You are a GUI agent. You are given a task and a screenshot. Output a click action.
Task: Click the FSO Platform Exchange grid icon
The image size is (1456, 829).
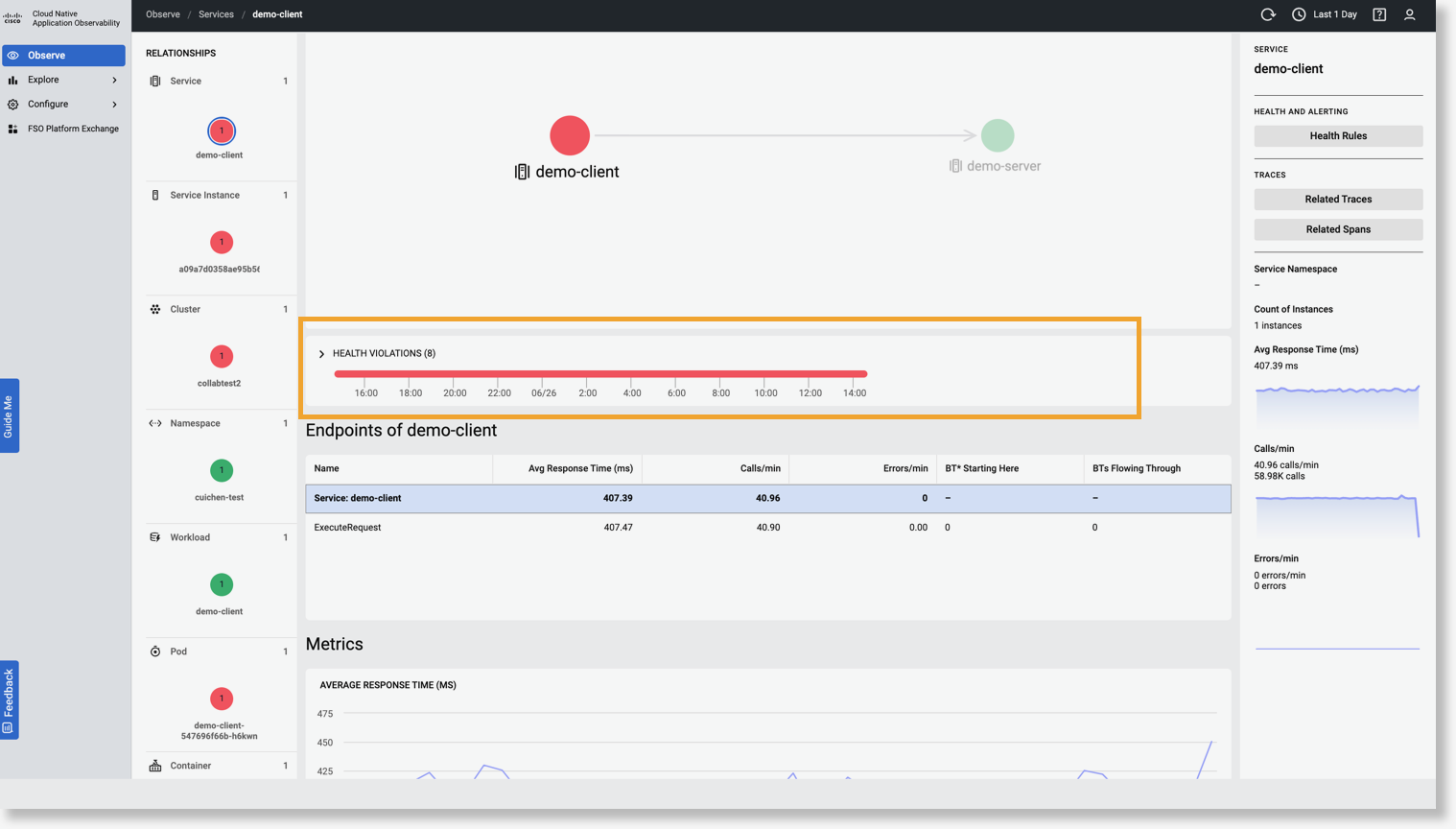(x=13, y=129)
